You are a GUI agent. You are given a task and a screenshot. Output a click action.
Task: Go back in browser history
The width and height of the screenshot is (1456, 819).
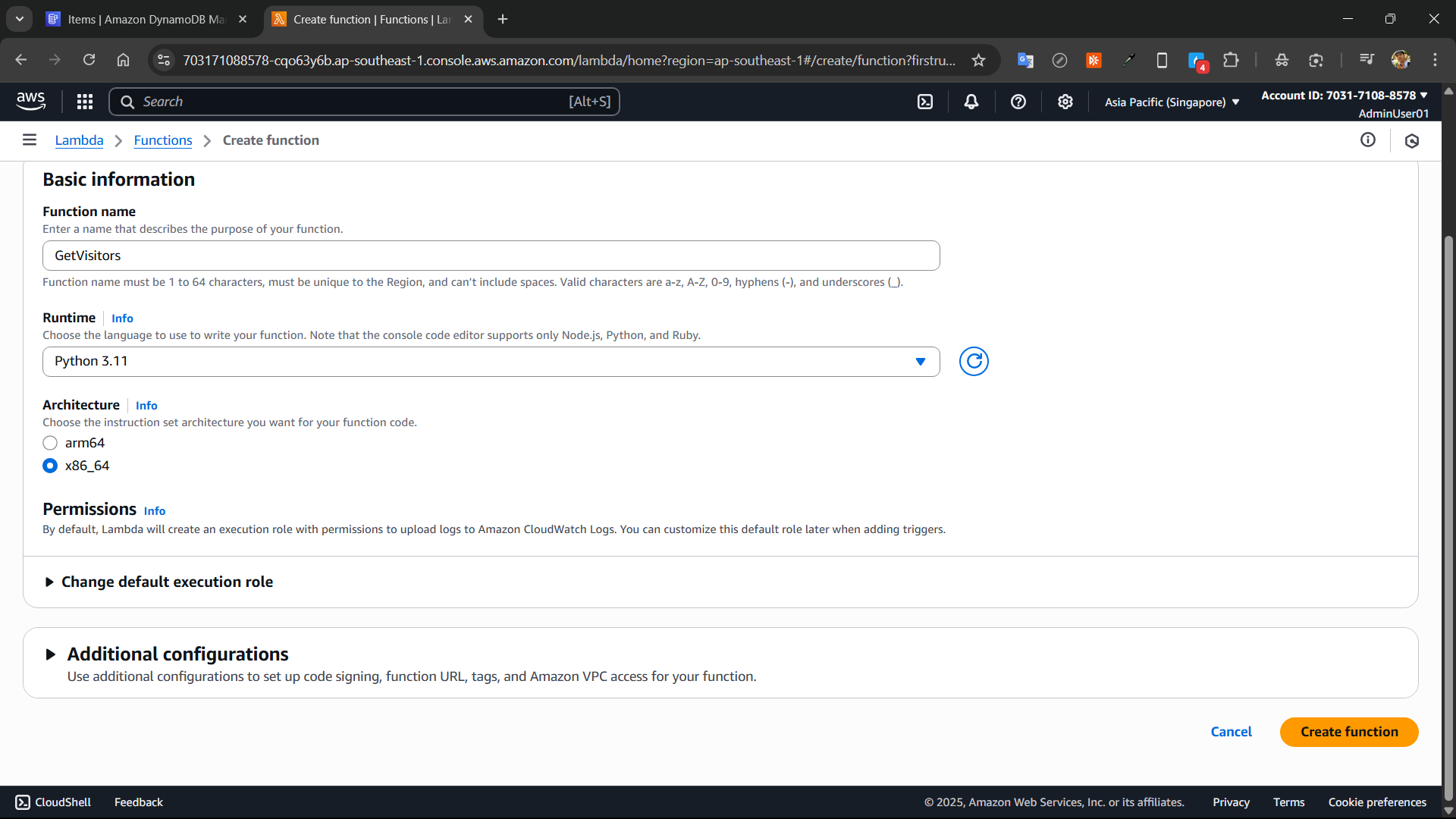click(20, 60)
